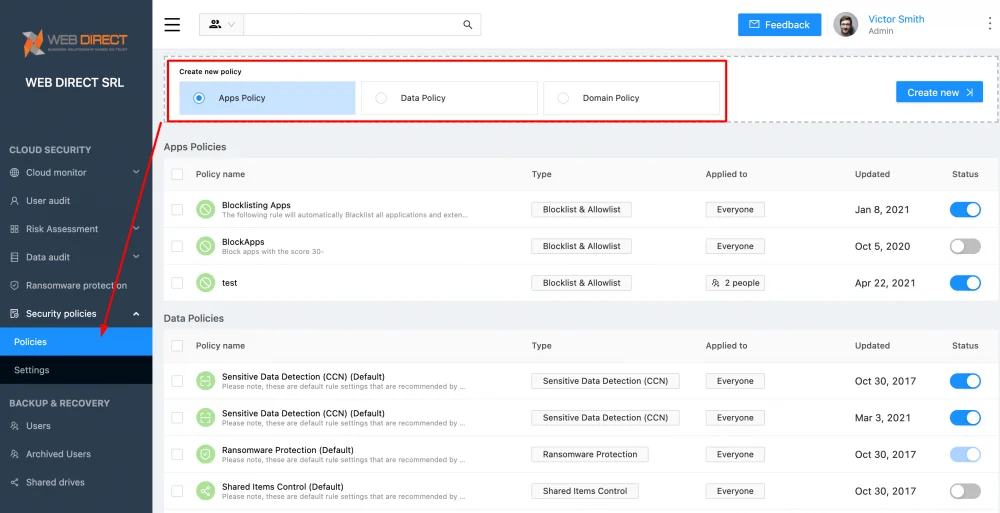Screen dimensions: 1000x513
Task: Expand the Risk Assessment chevron
Action: point(136,228)
